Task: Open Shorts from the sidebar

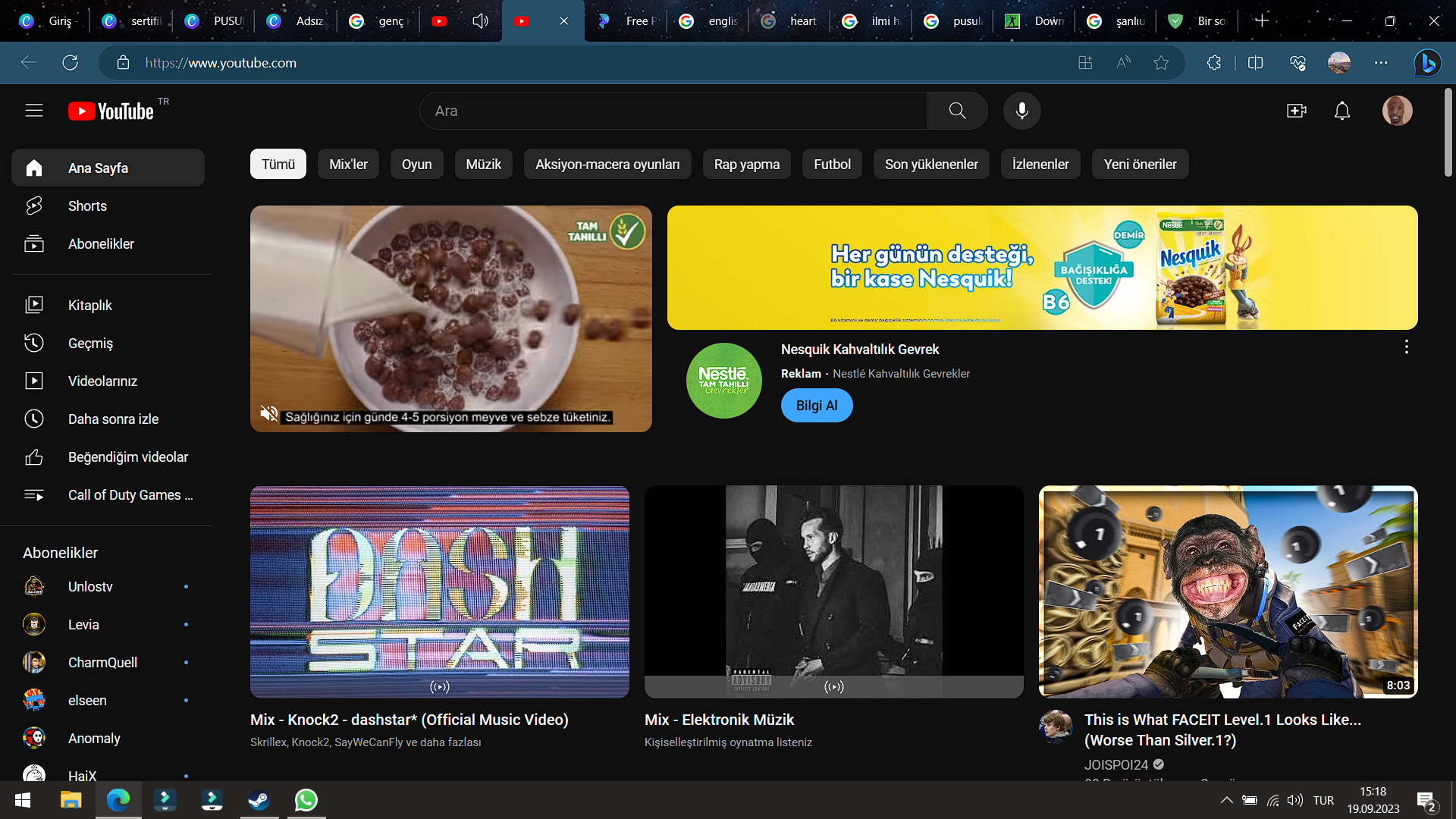Action: [x=87, y=206]
